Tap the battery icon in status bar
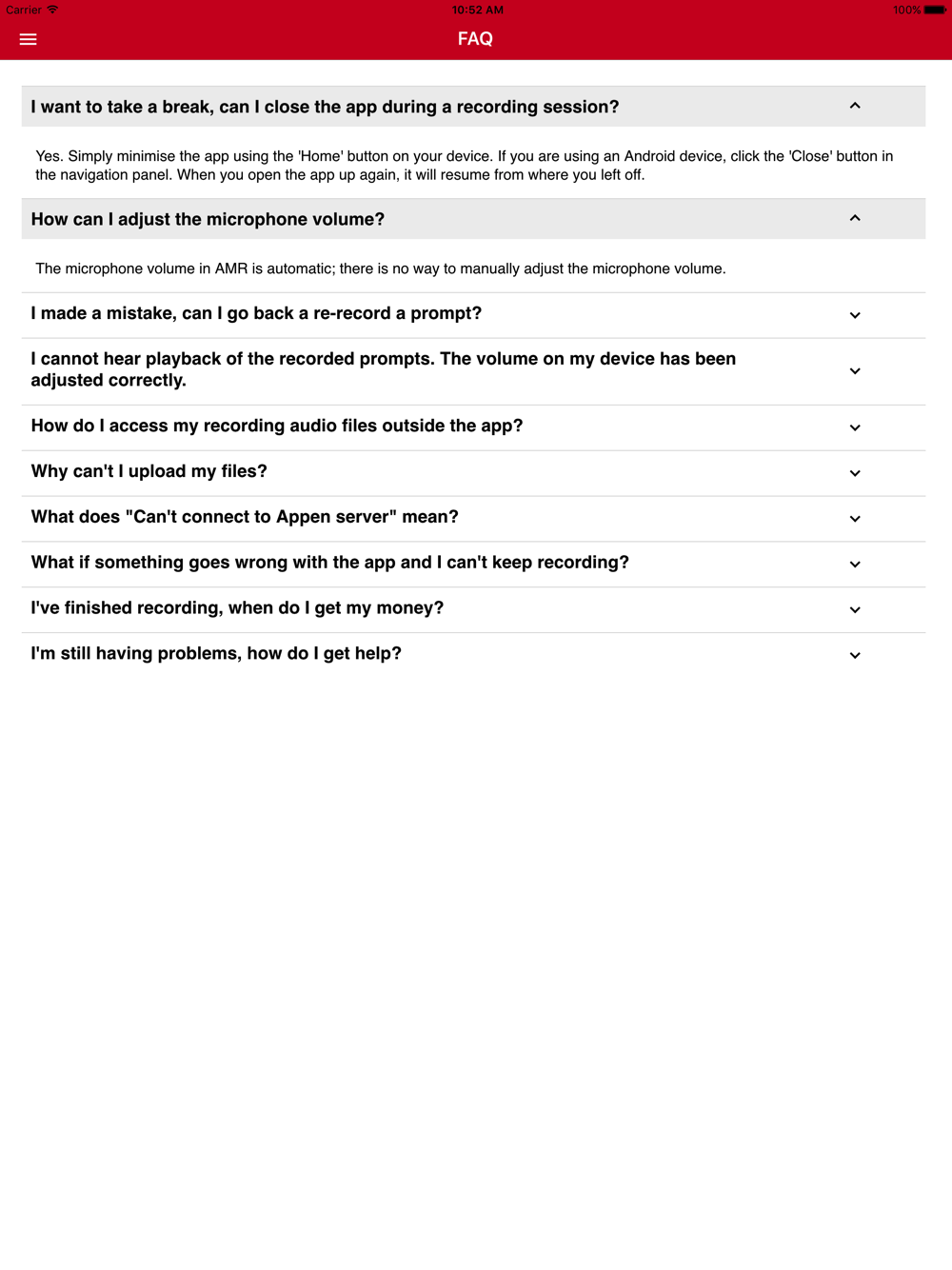Viewport: 952px width, 1270px height. tap(935, 10)
